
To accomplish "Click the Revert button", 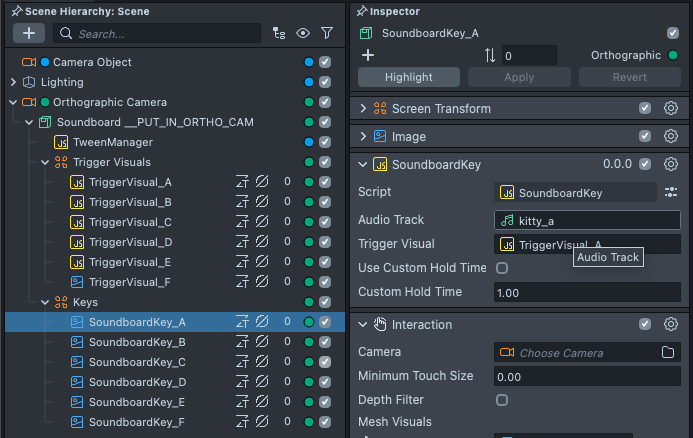I will 630,77.
